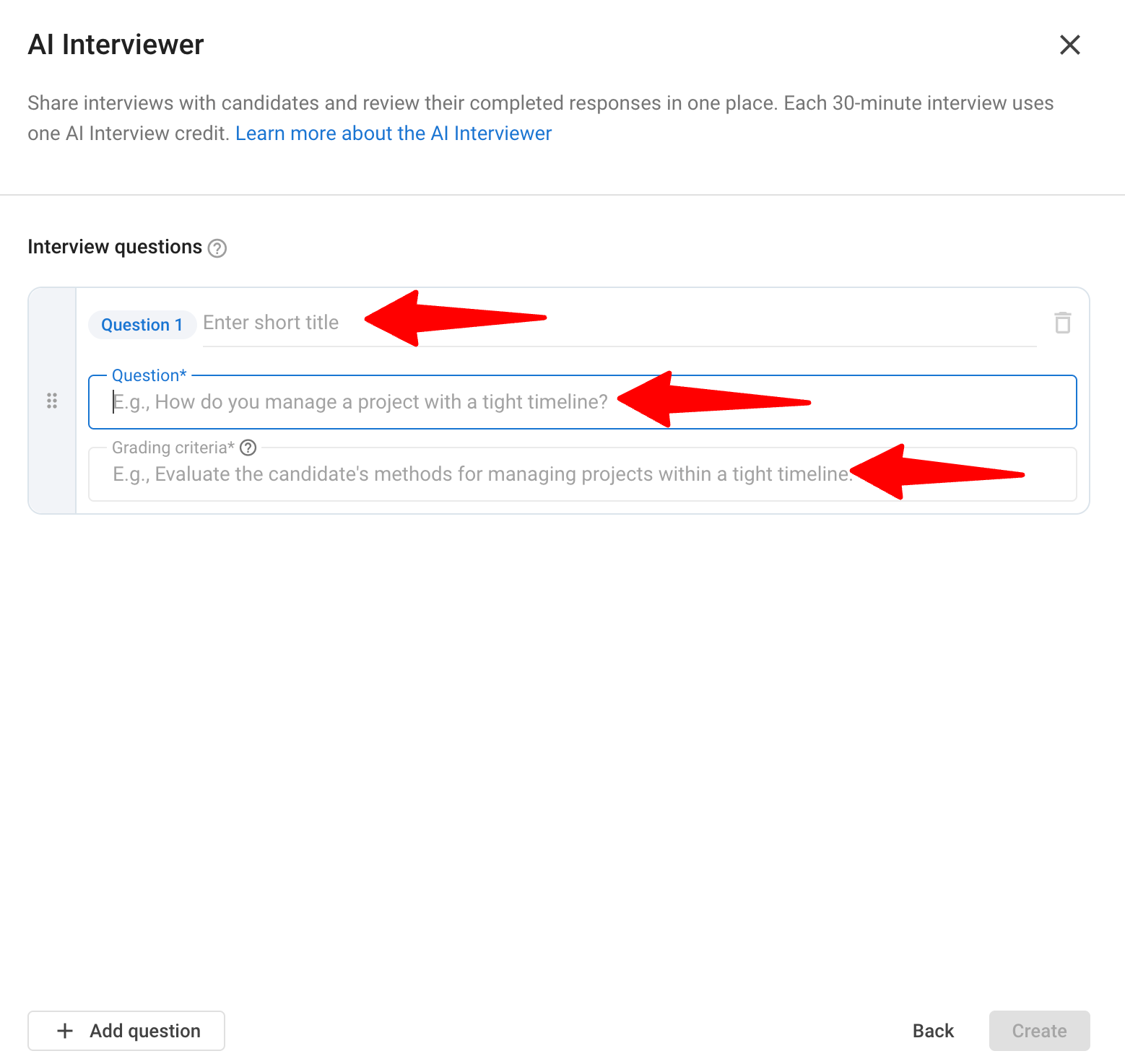Click the Grading criteria help icon
The image size is (1125, 1064).
click(x=248, y=448)
